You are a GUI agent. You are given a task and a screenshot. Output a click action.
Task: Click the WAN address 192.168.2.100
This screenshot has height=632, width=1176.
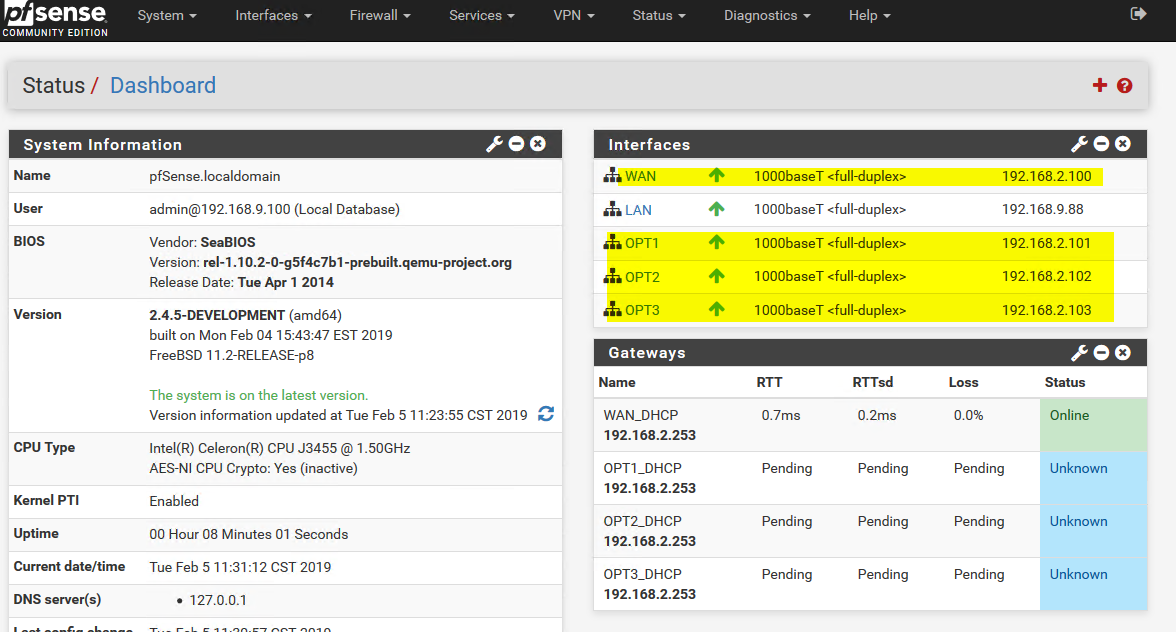coord(1046,176)
